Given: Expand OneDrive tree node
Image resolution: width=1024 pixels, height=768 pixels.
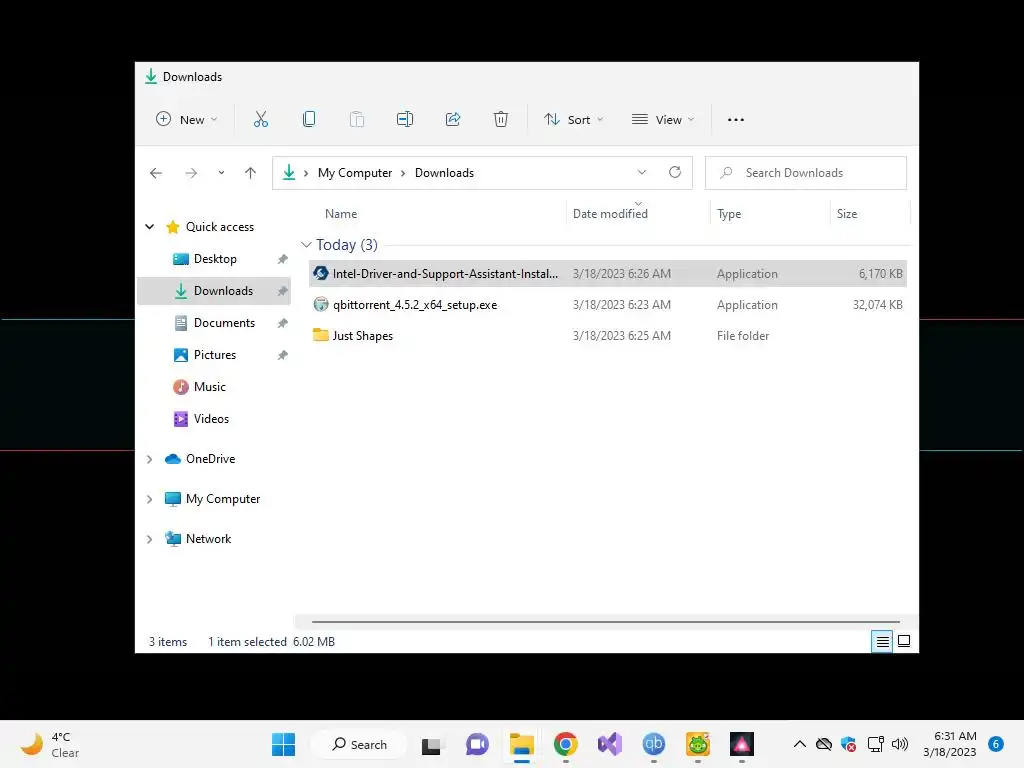Looking at the screenshot, I should click(150, 459).
